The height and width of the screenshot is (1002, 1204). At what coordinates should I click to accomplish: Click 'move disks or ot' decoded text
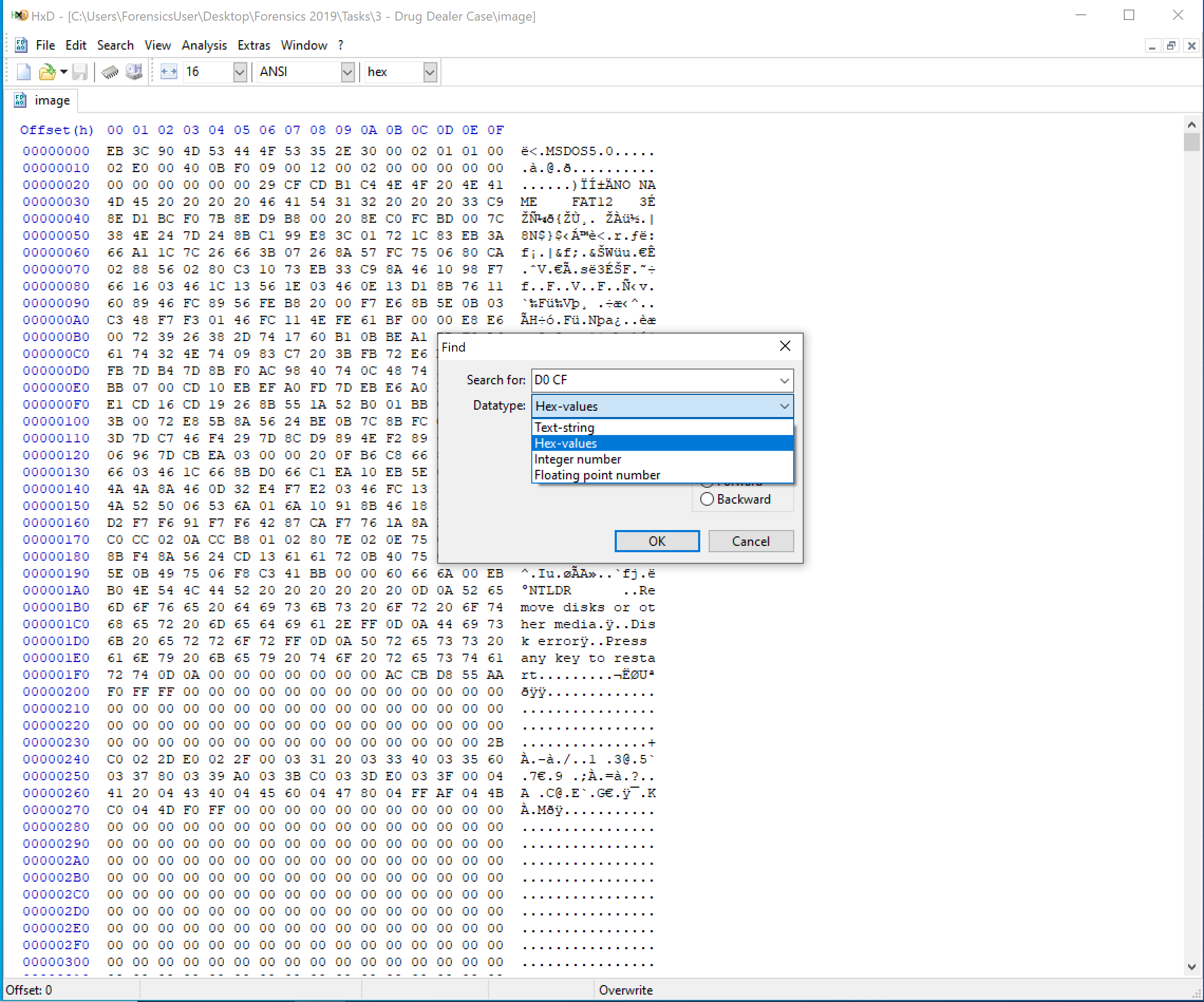click(x=588, y=607)
